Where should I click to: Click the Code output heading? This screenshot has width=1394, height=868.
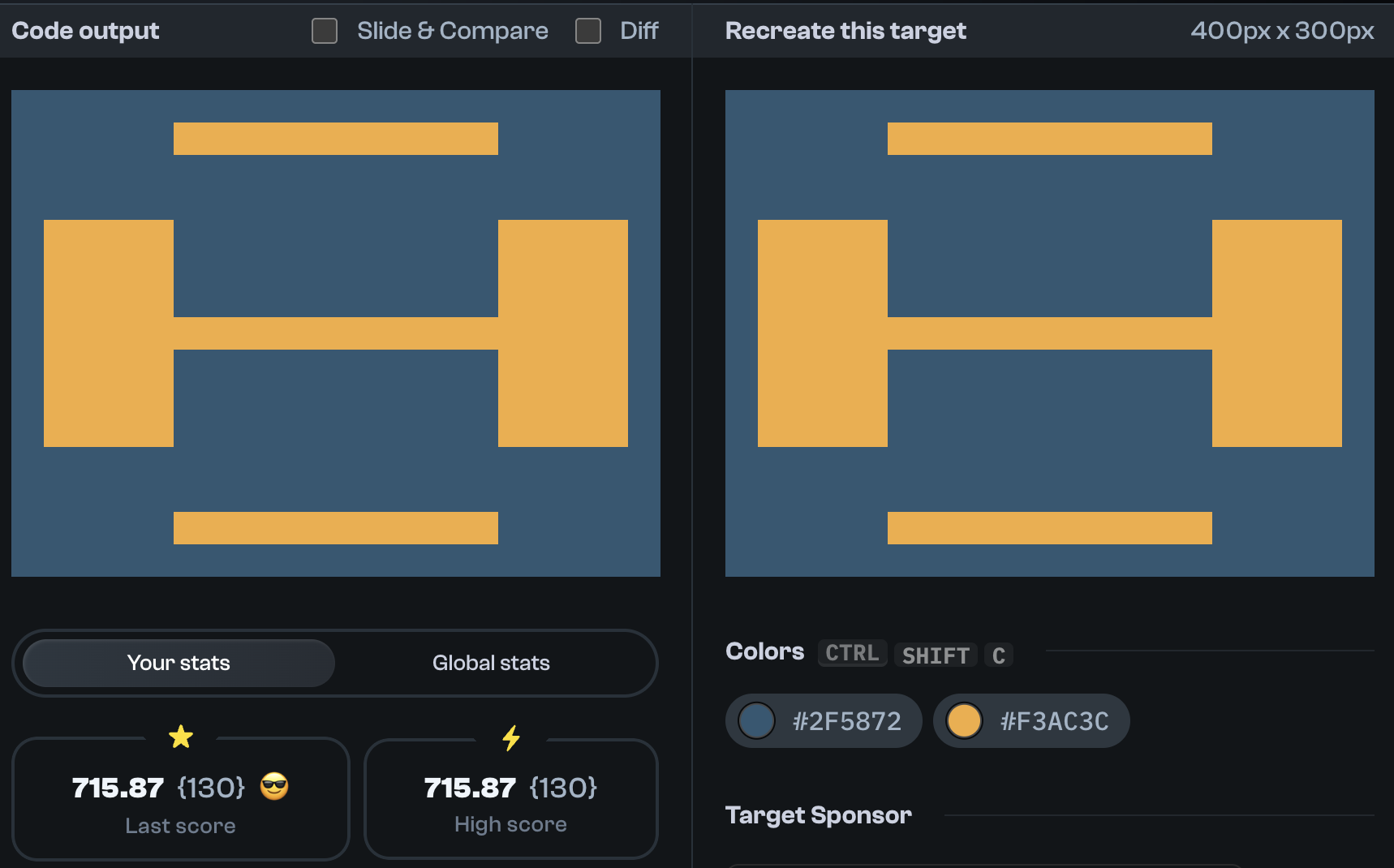85,31
